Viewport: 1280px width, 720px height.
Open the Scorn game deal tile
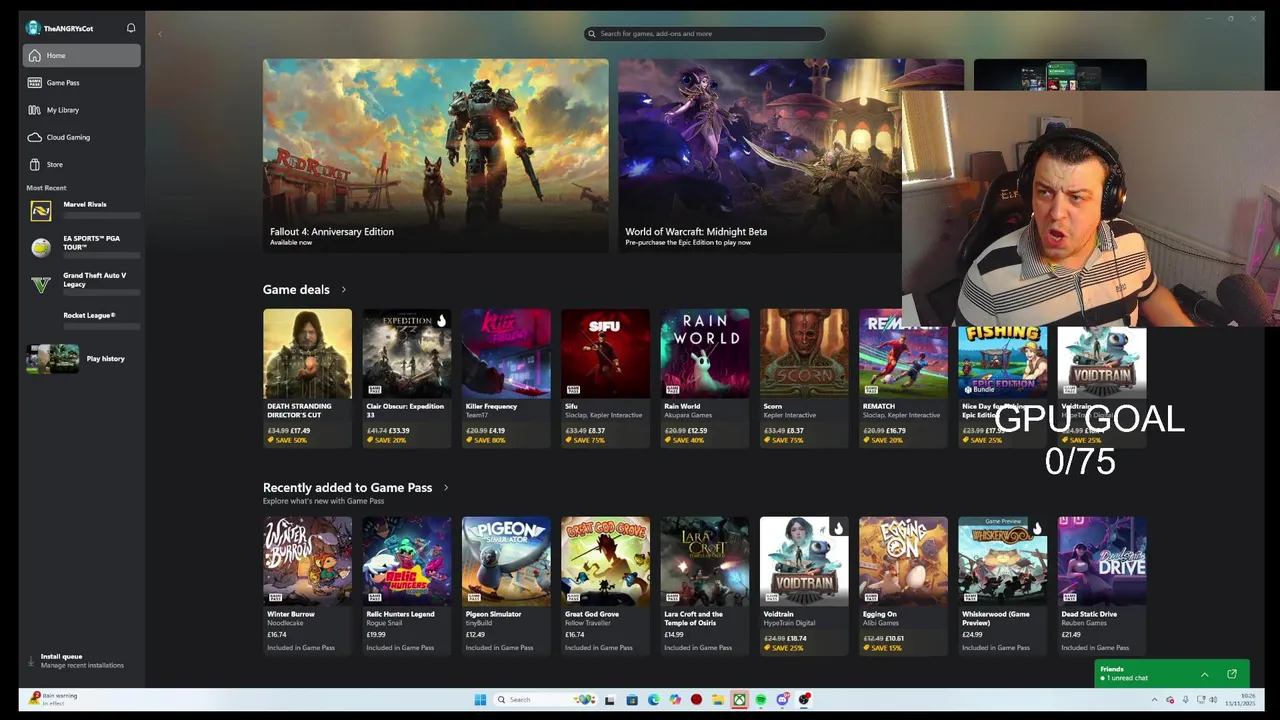pyautogui.click(x=804, y=378)
